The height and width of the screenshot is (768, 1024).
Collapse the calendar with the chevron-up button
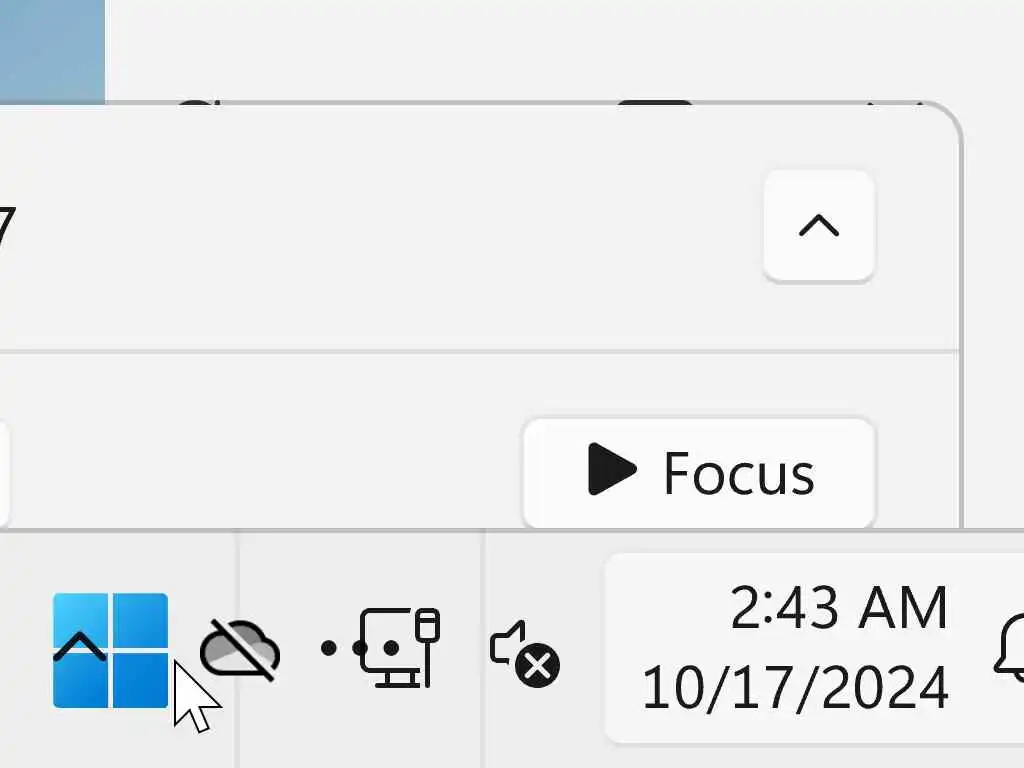coord(819,226)
